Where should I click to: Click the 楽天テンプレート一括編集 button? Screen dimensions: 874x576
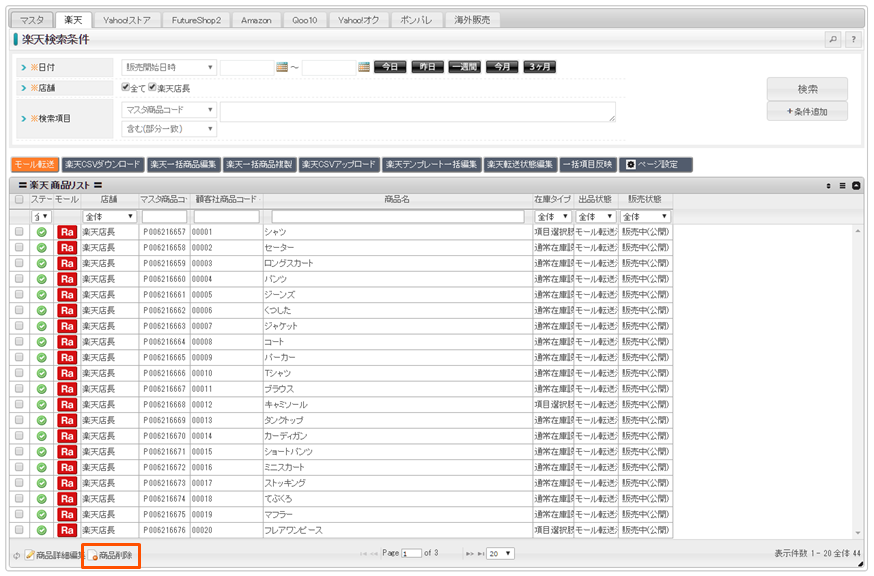(431, 164)
